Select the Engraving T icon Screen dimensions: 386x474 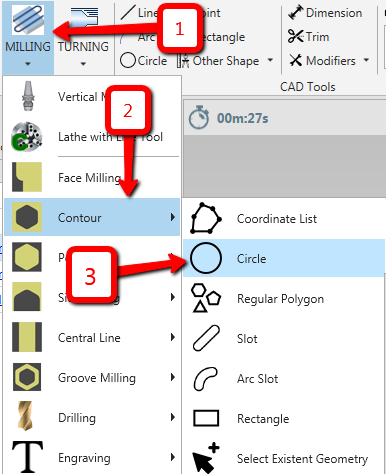point(27,457)
